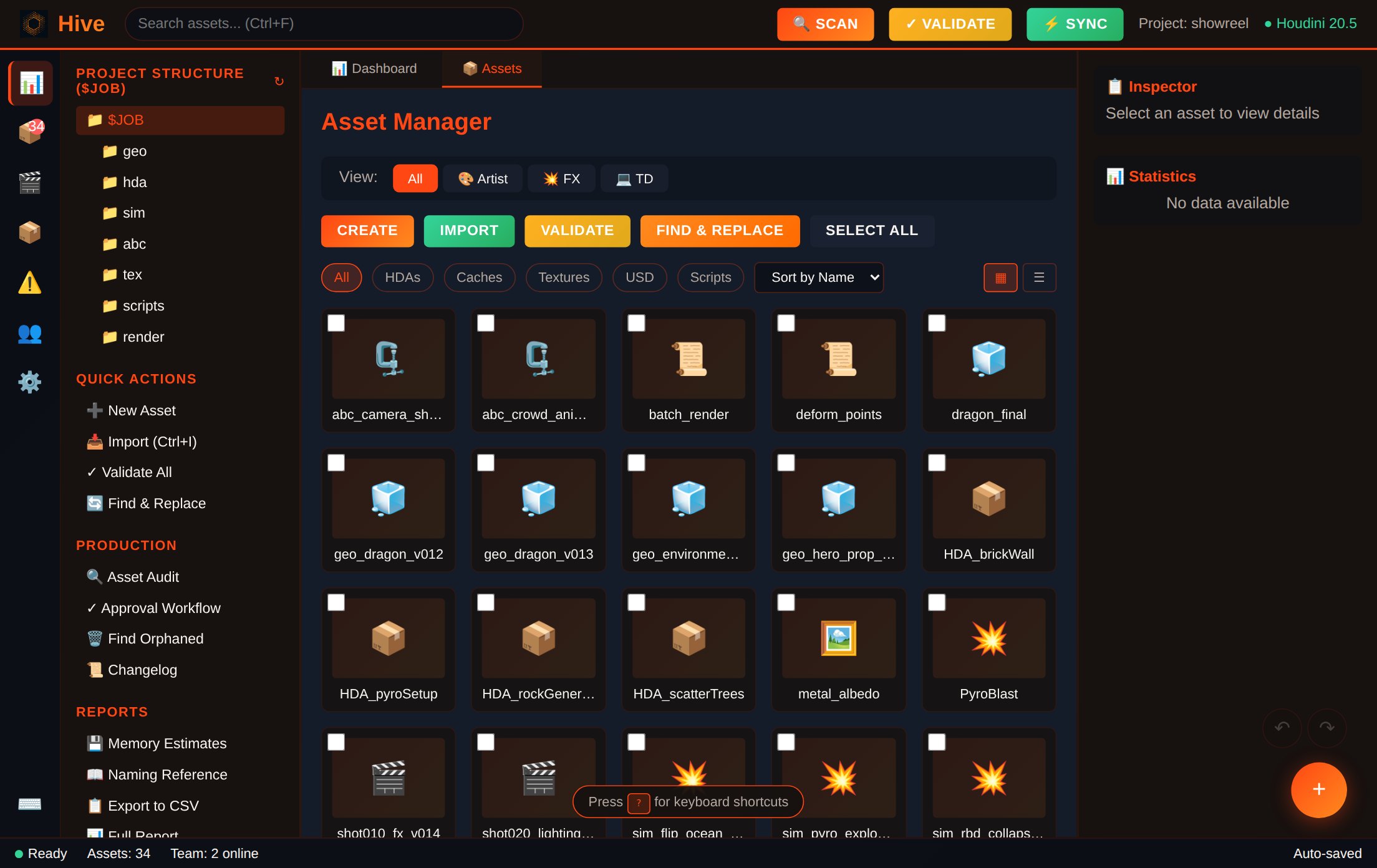
Task: Open the package icon with 34 badge
Action: (31, 132)
